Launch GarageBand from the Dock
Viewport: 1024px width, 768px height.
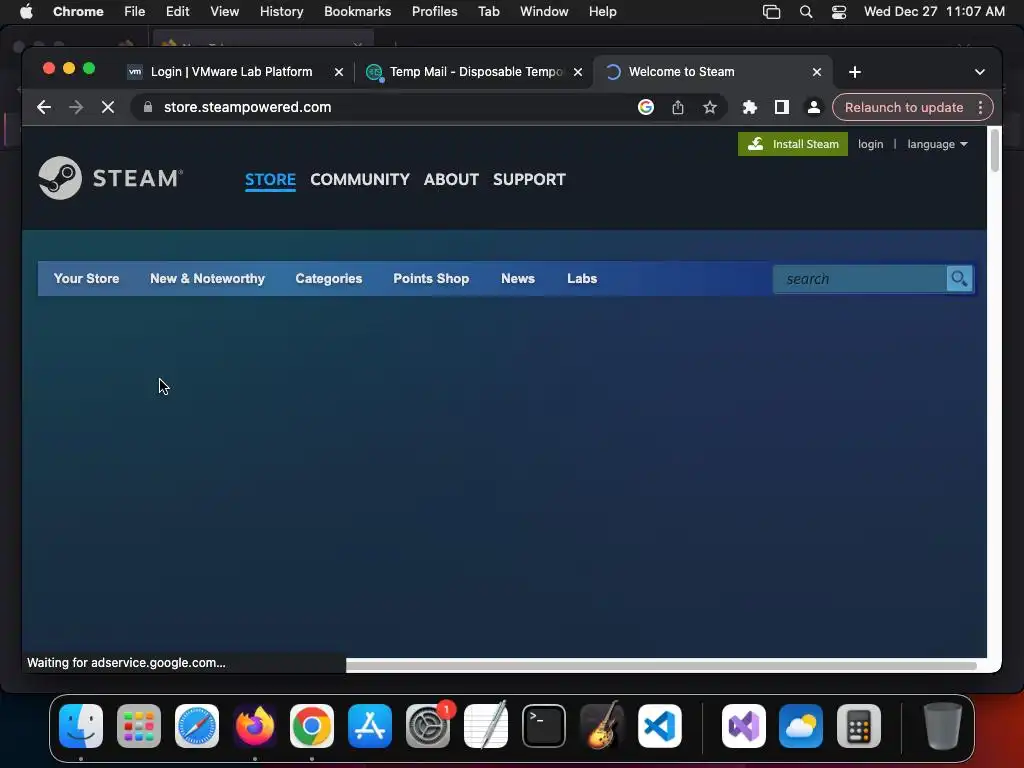(601, 726)
